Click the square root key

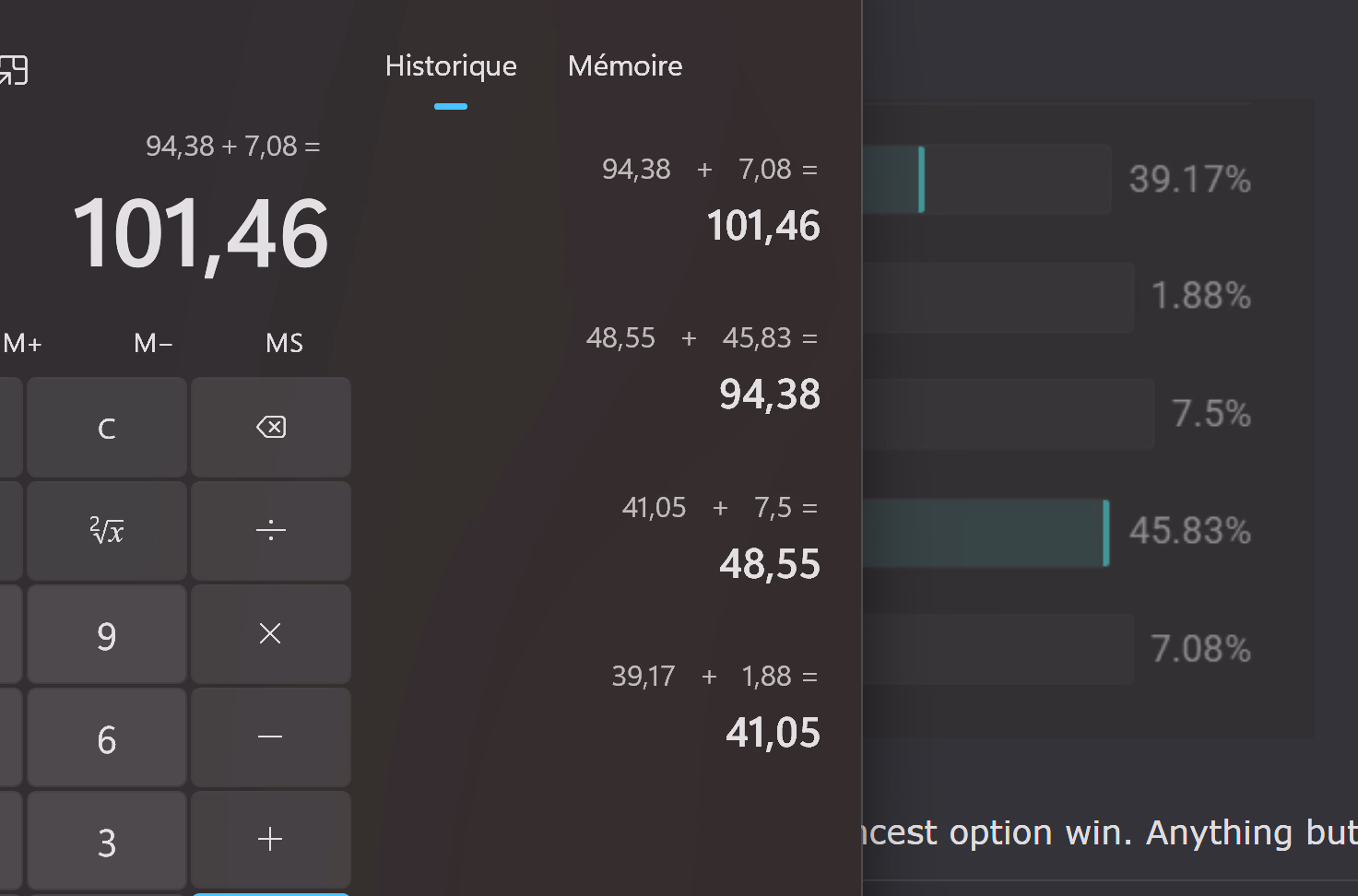click(107, 531)
